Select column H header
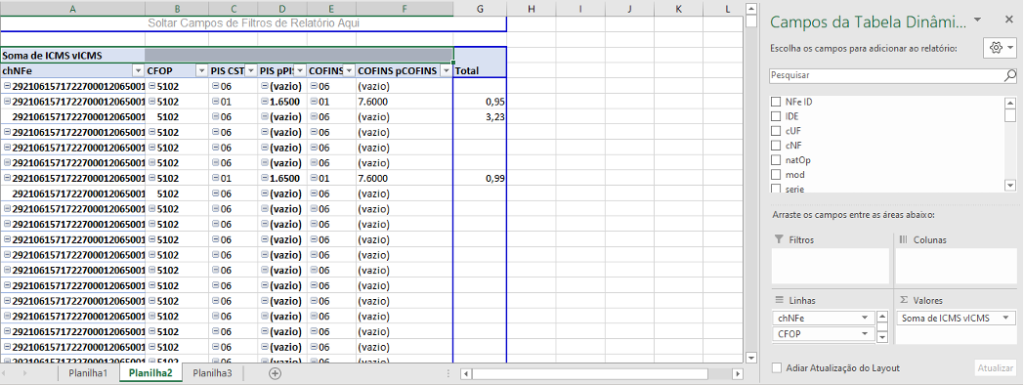The height and width of the screenshot is (385, 1024). (x=531, y=8)
